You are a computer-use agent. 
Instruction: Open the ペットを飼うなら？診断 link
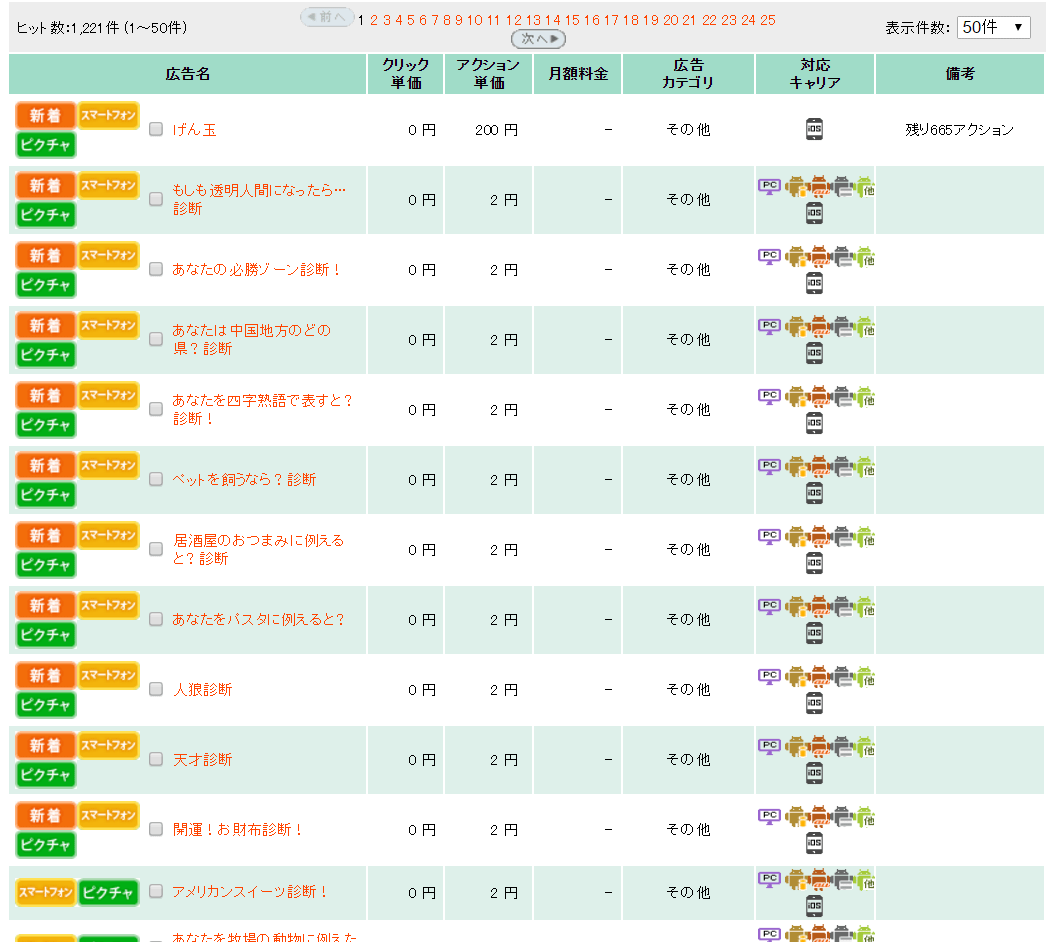coord(244,480)
